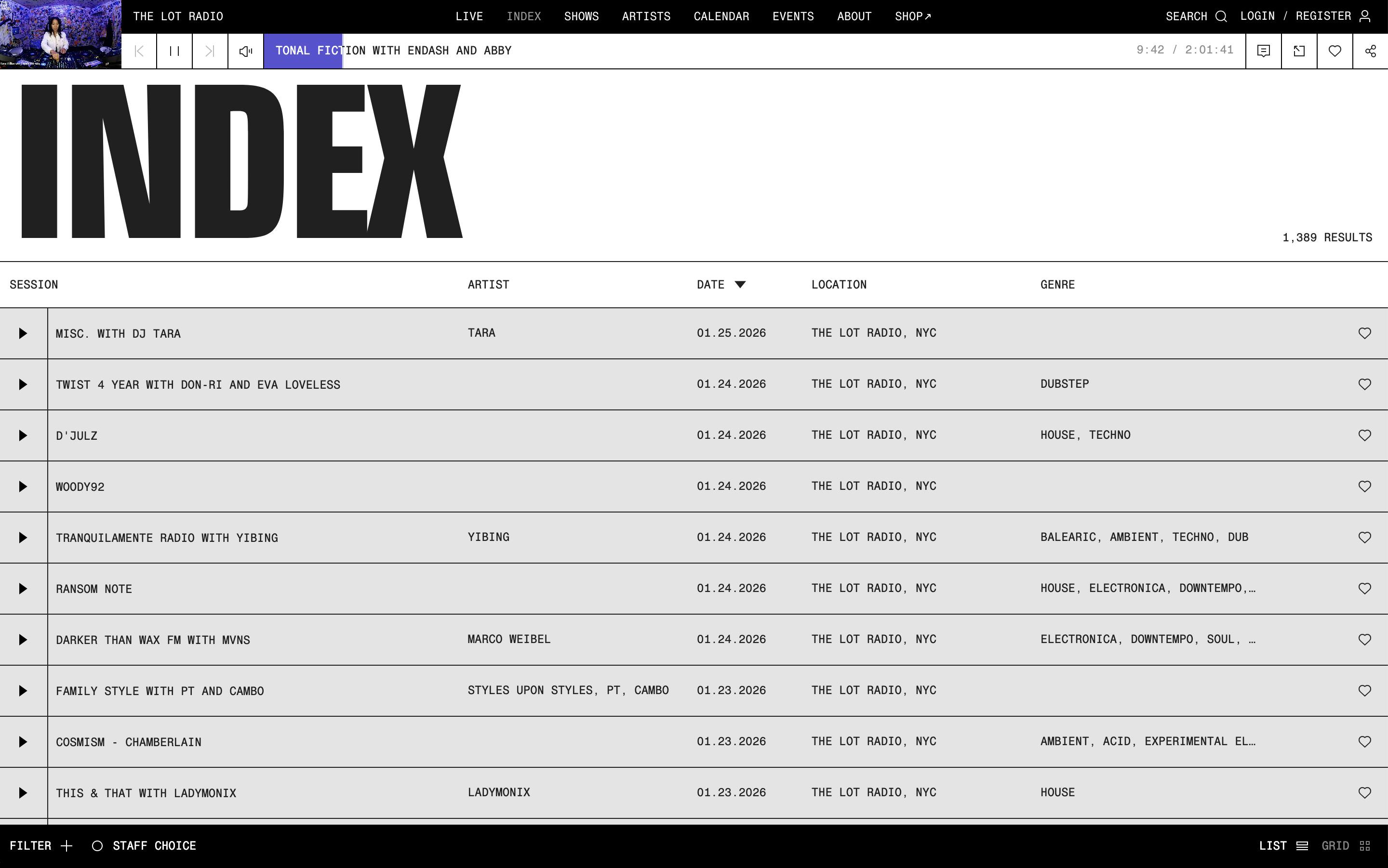
Task: Play the D'JULZ session
Action: pyautogui.click(x=23, y=435)
